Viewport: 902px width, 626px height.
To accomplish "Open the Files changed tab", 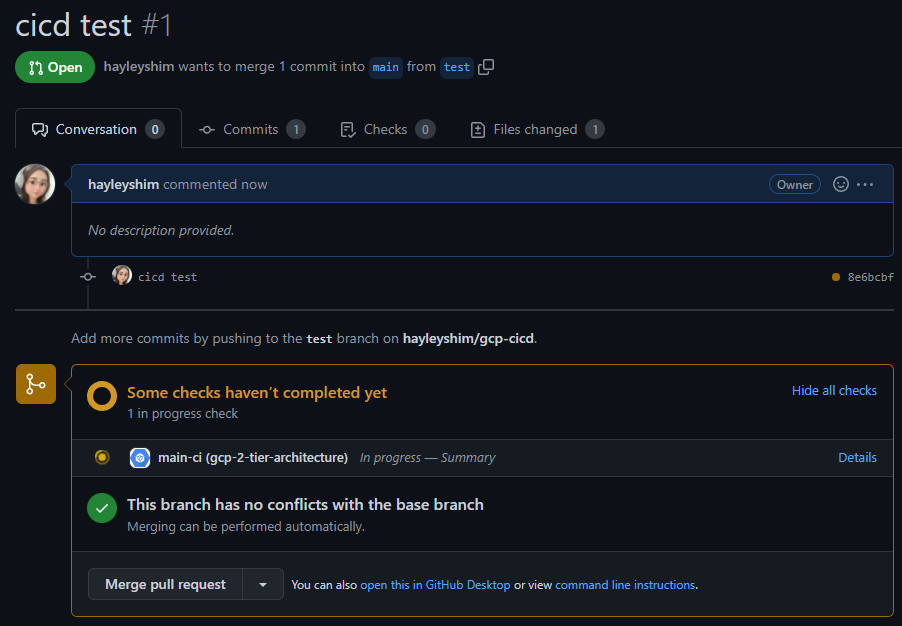I will click(537, 129).
